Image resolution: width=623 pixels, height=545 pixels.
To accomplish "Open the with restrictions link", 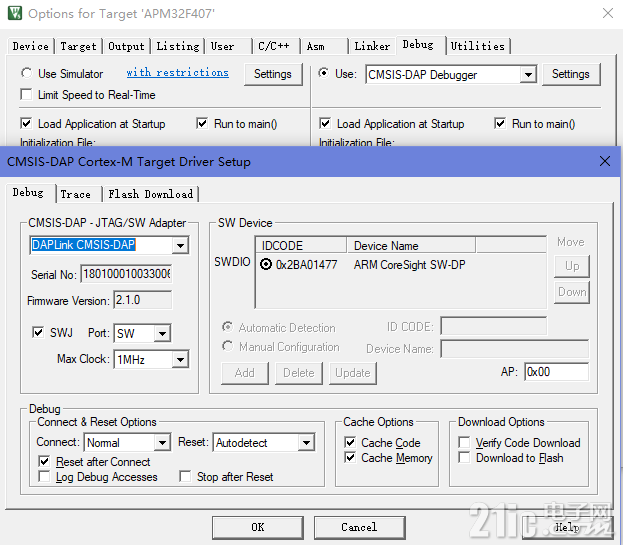I will (x=178, y=73).
